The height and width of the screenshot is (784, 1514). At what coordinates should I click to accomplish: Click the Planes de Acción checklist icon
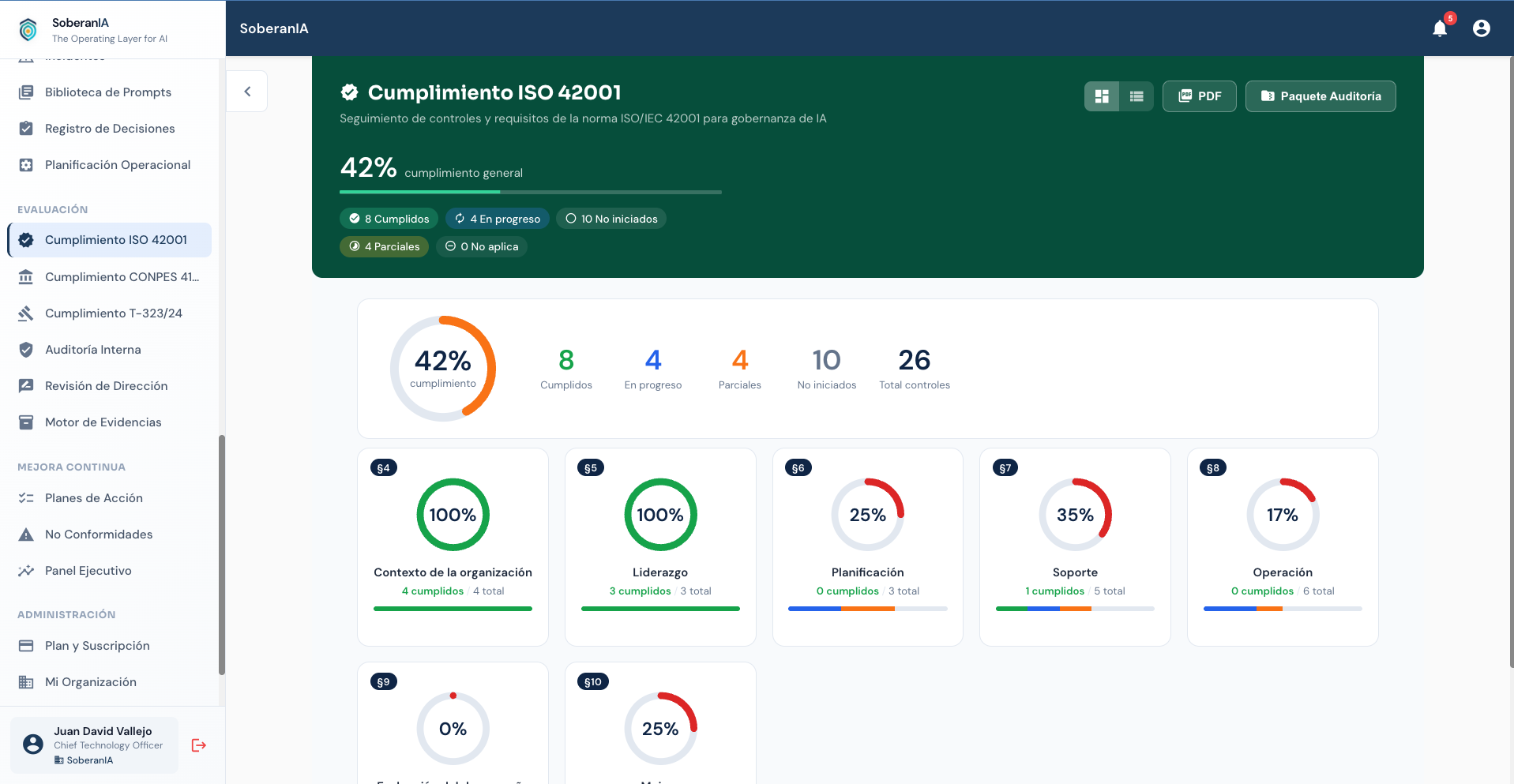coord(26,498)
